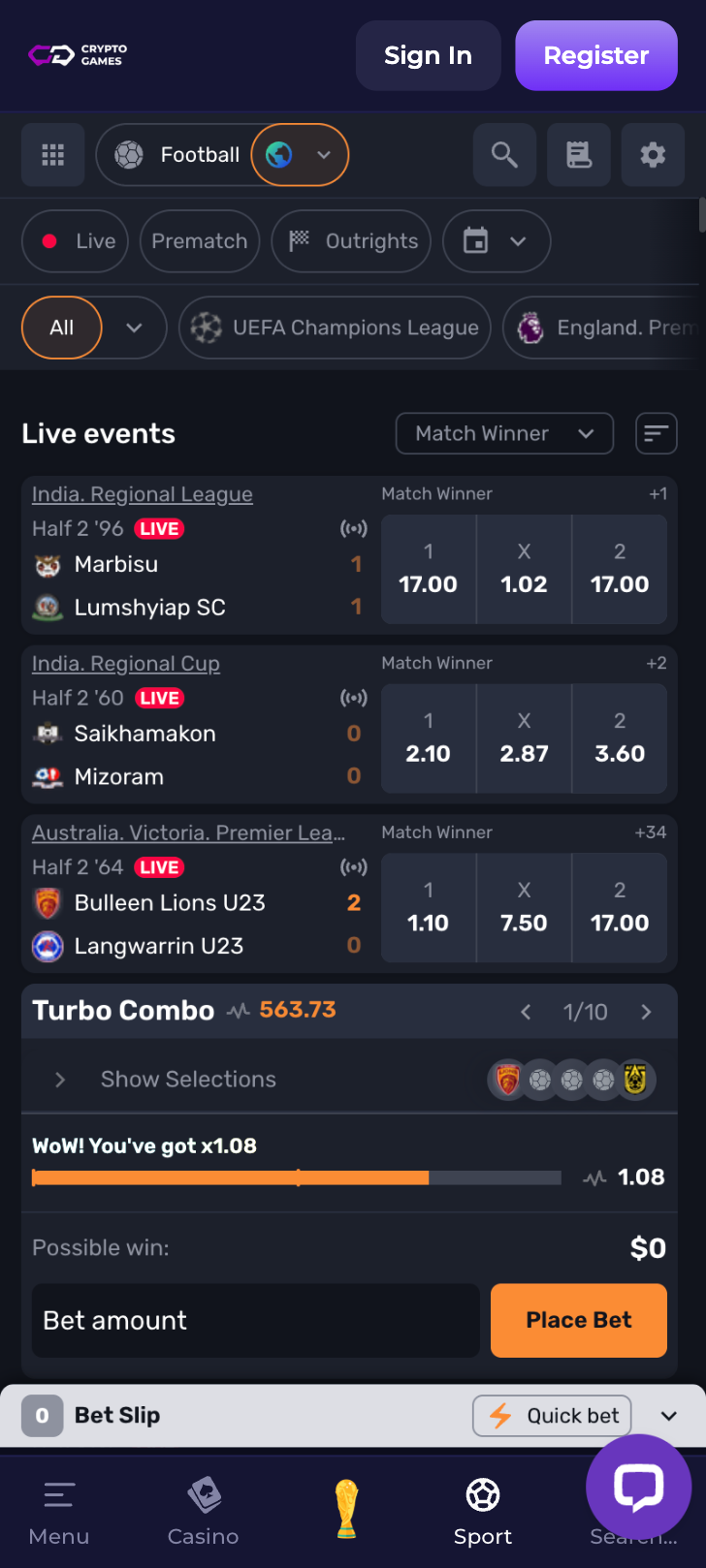Screen dimensions: 706x1568
Task: Focus the Bet amount input field
Action: click(256, 1320)
